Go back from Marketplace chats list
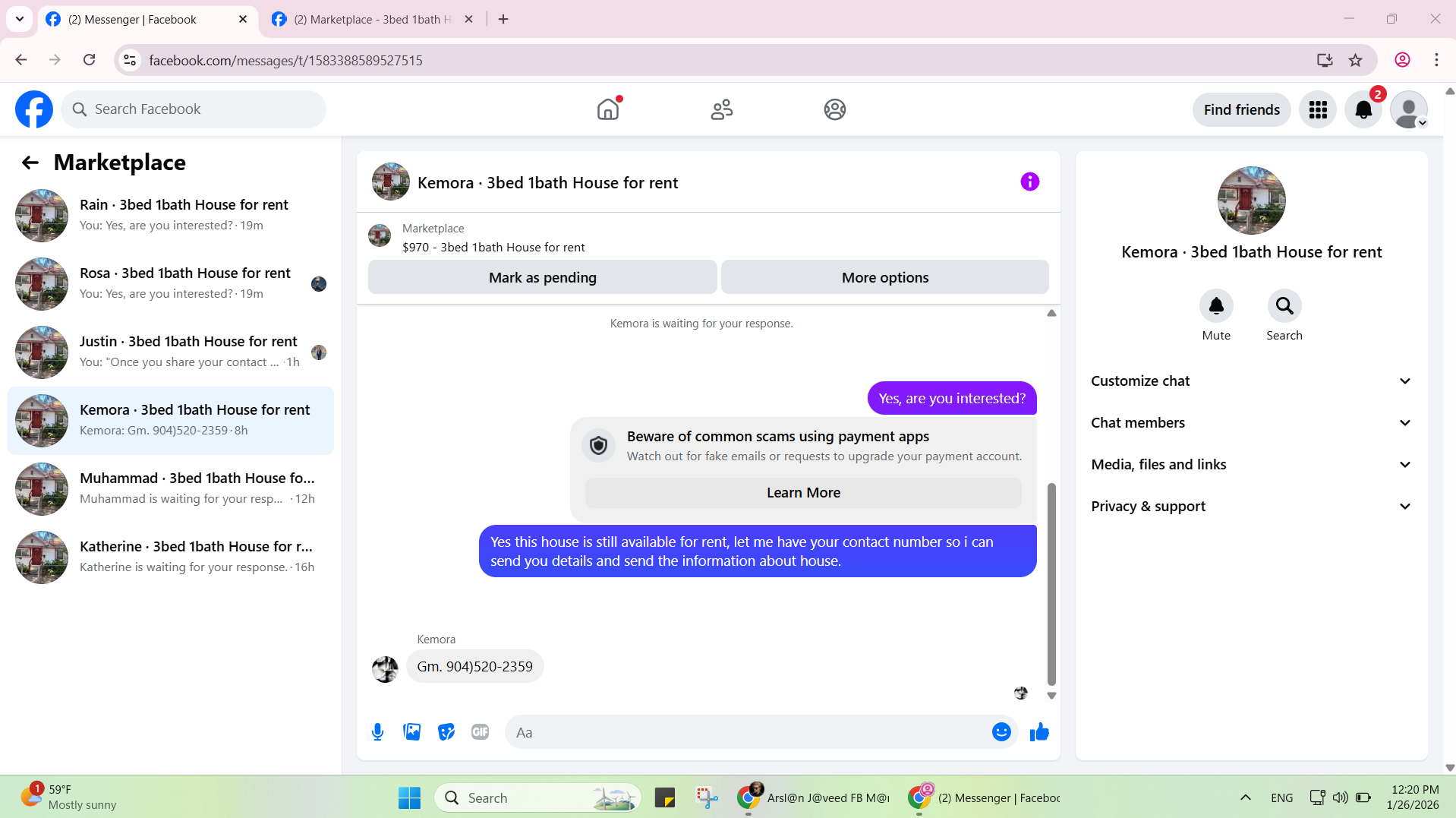The height and width of the screenshot is (818, 1456). click(30, 163)
